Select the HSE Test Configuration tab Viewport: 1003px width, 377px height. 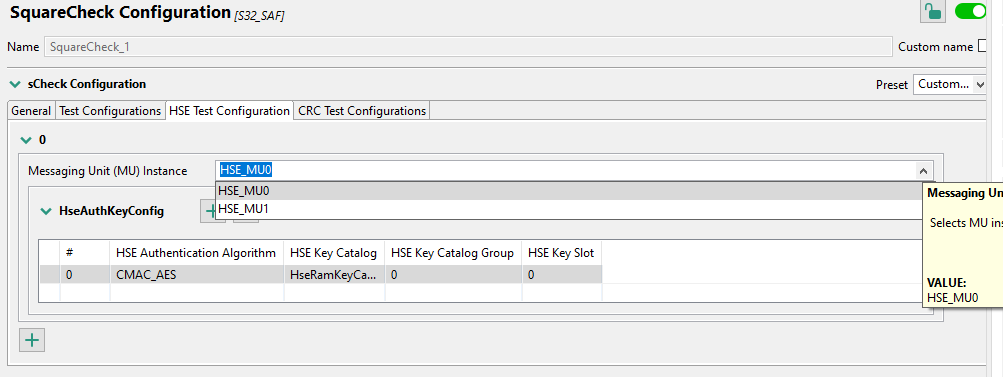(x=229, y=111)
